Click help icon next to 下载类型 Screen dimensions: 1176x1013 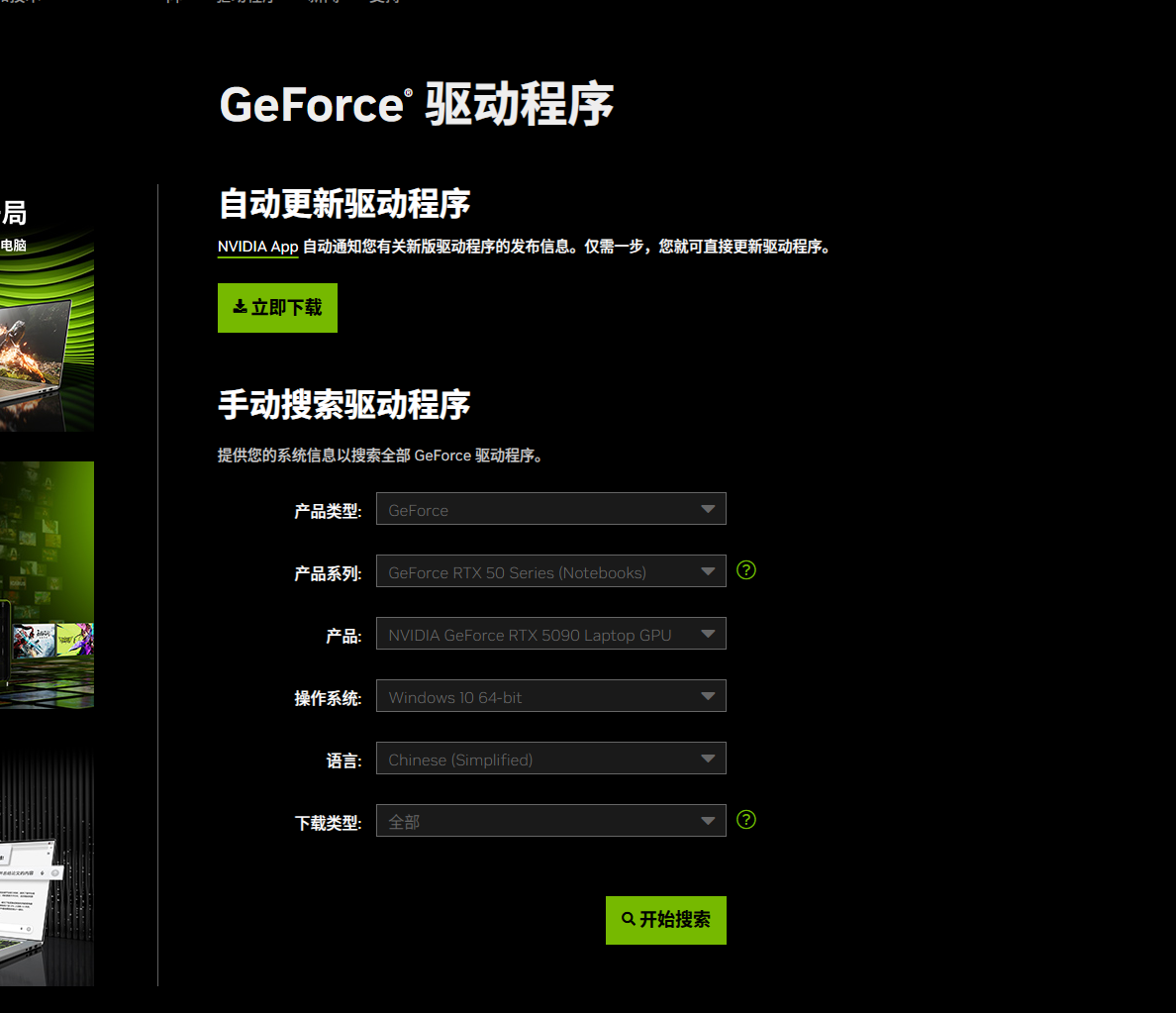(746, 819)
